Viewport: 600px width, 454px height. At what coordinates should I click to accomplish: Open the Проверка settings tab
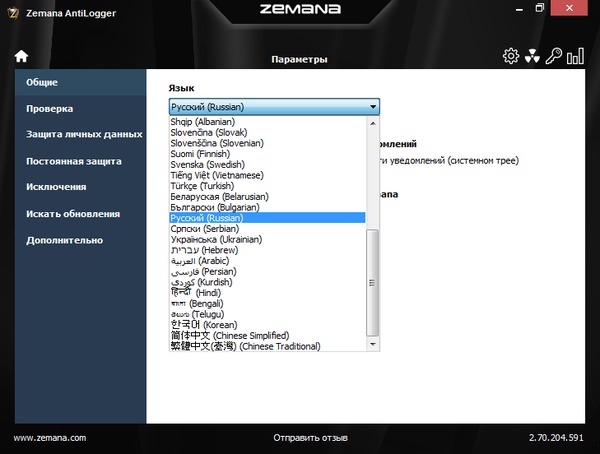pos(80,109)
